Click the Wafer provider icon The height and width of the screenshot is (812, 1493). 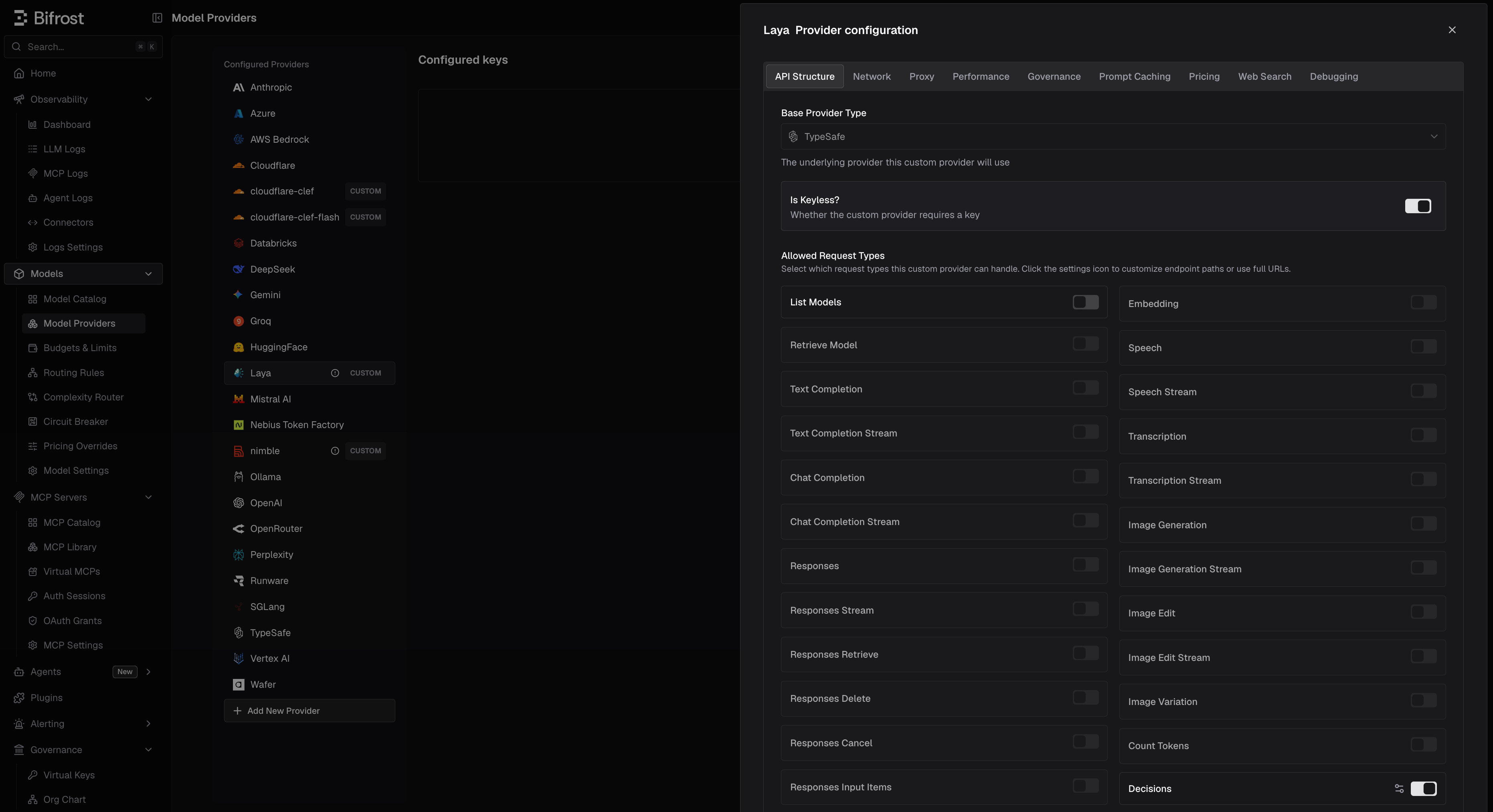(x=238, y=685)
